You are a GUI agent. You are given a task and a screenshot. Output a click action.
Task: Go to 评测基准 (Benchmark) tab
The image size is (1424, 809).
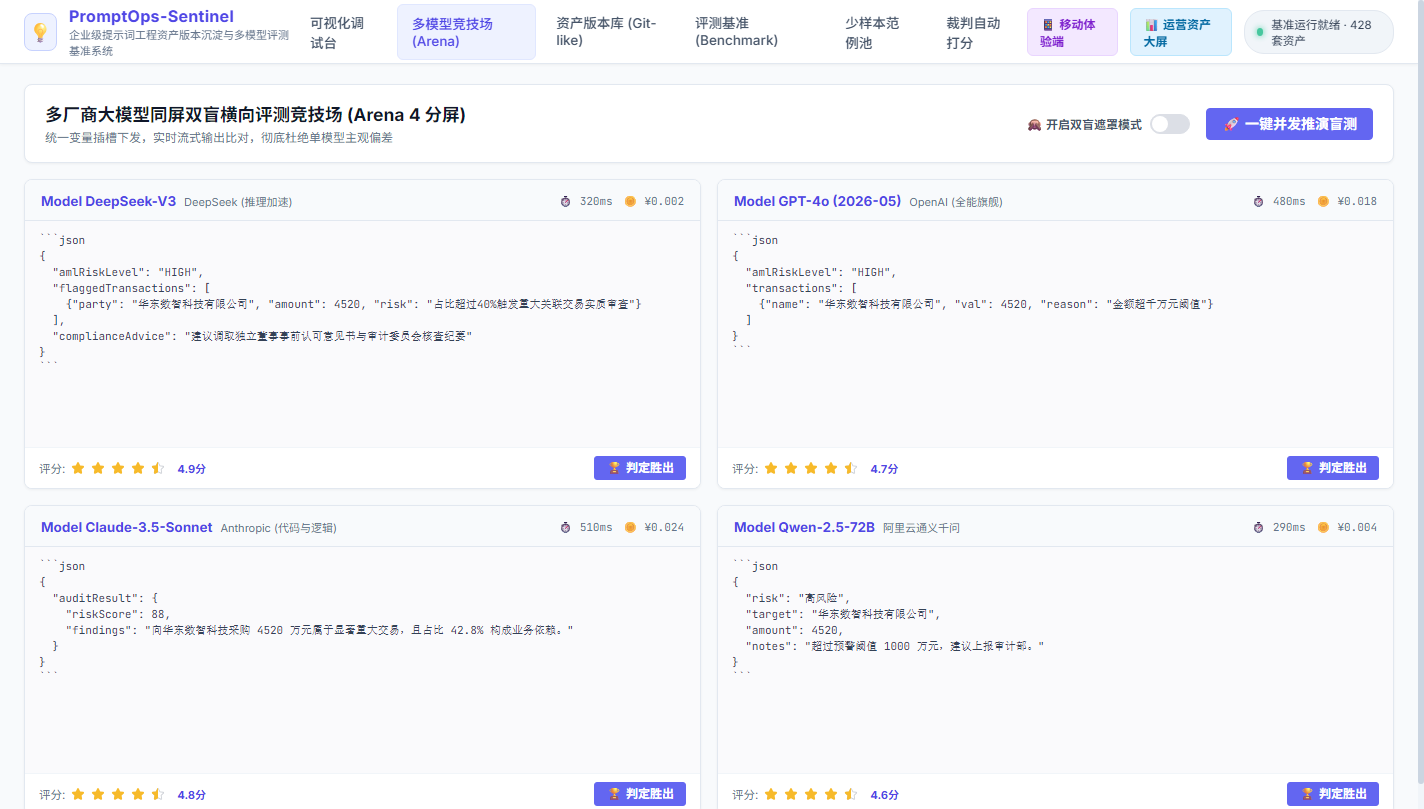tap(752, 32)
